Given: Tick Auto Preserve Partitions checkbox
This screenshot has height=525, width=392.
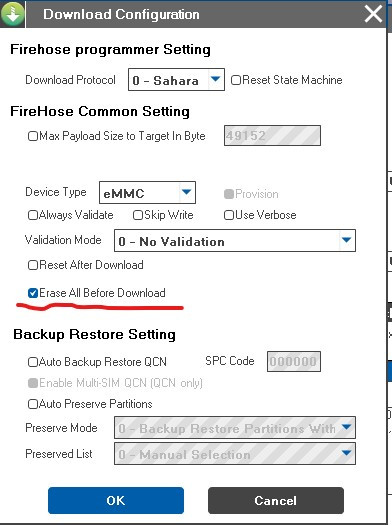Looking at the screenshot, I should [33, 404].
